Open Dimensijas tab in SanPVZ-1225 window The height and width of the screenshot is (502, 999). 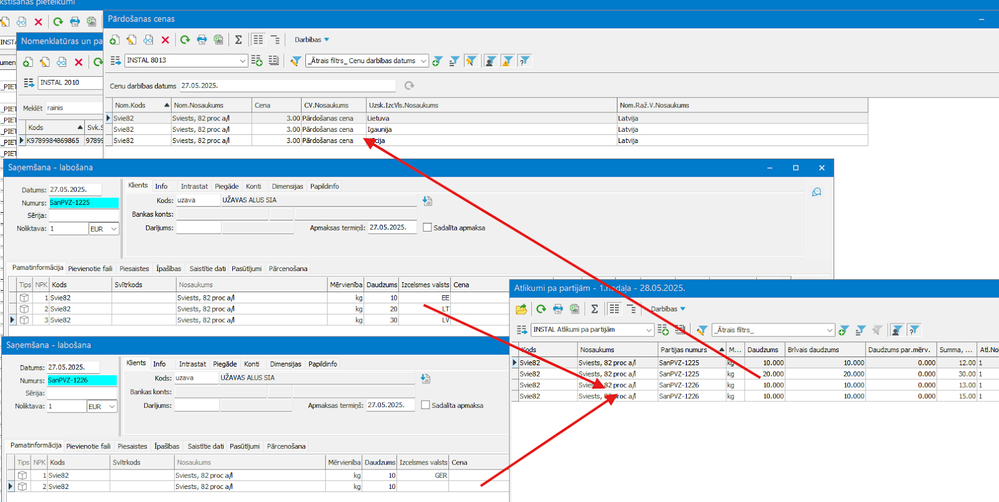287,186
